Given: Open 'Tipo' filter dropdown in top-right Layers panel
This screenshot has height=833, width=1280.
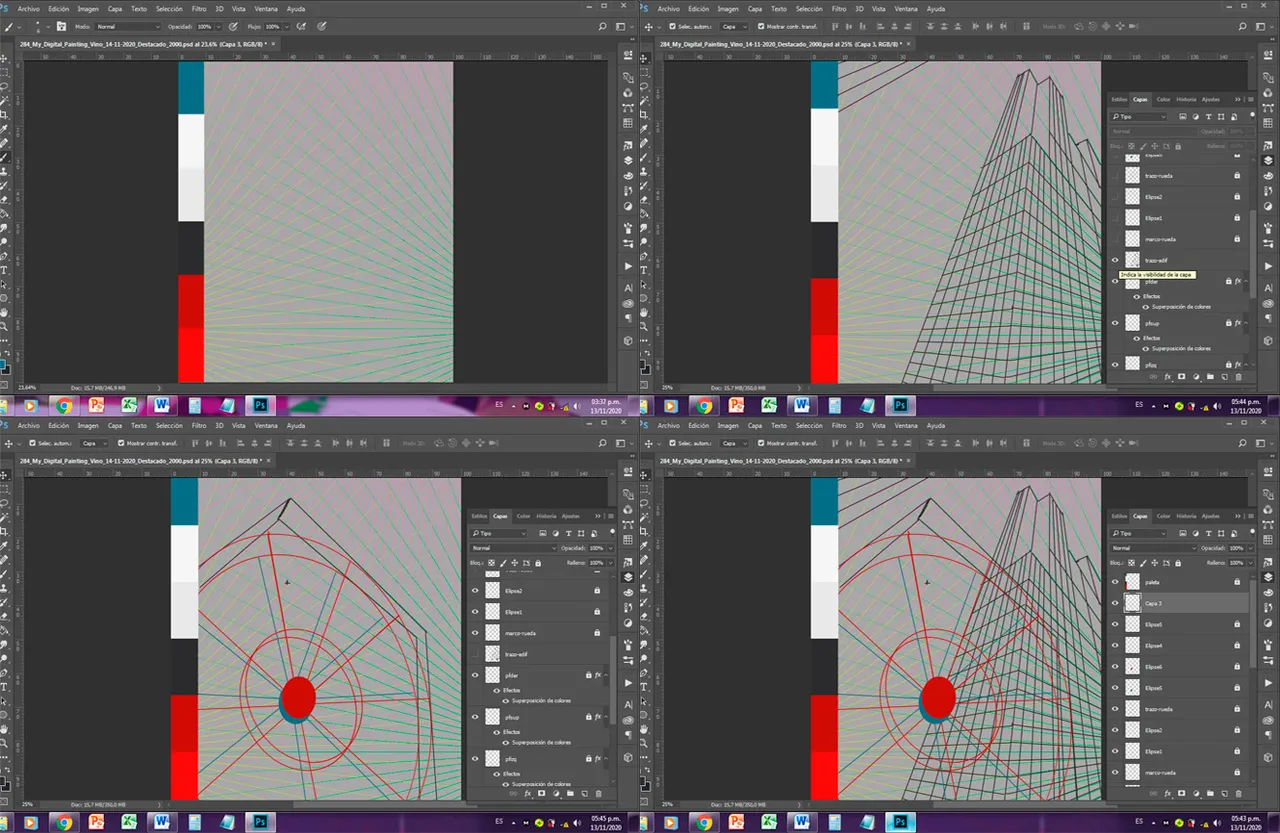Looking at the screenshot, I should pyautogui.click(x=1138, y=116).
